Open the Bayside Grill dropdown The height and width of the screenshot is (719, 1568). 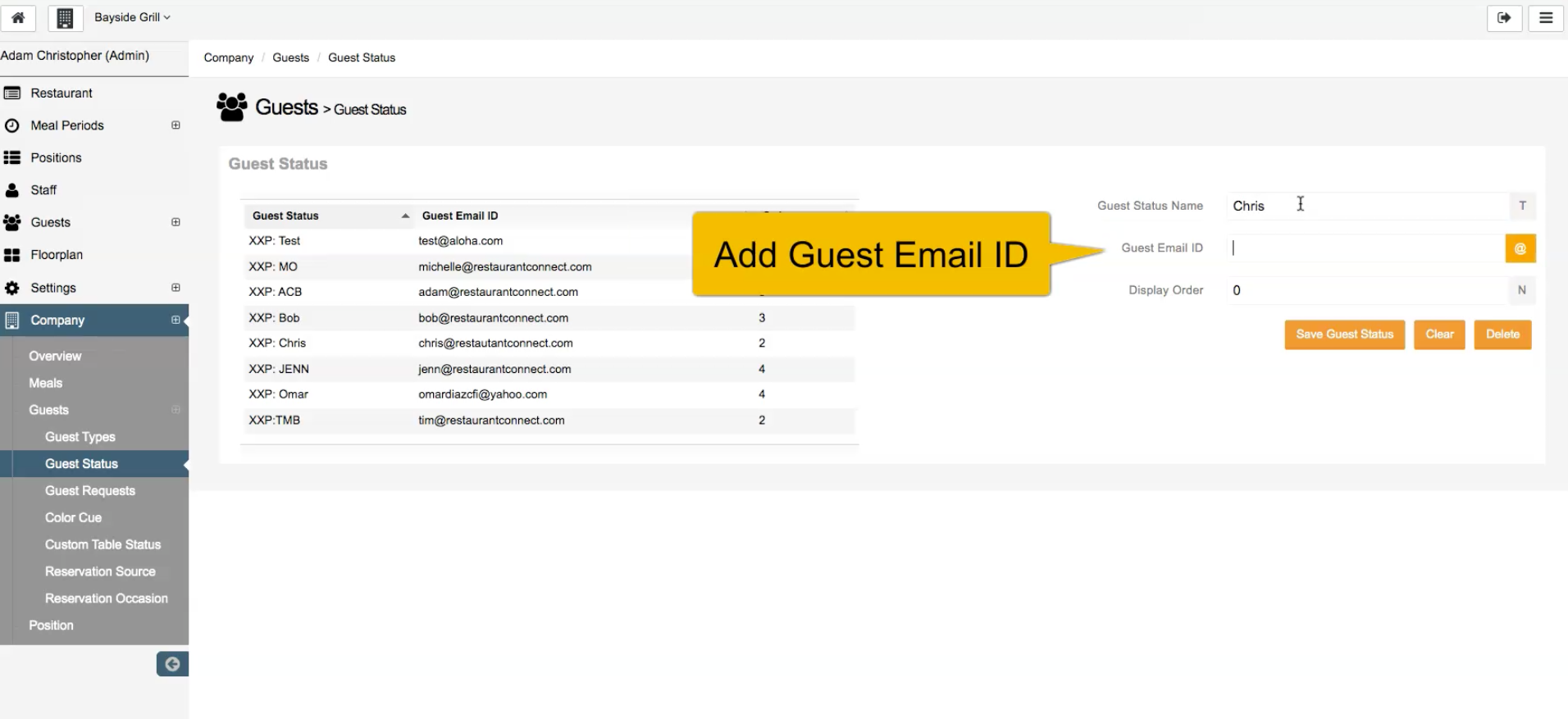click(132, 17)
